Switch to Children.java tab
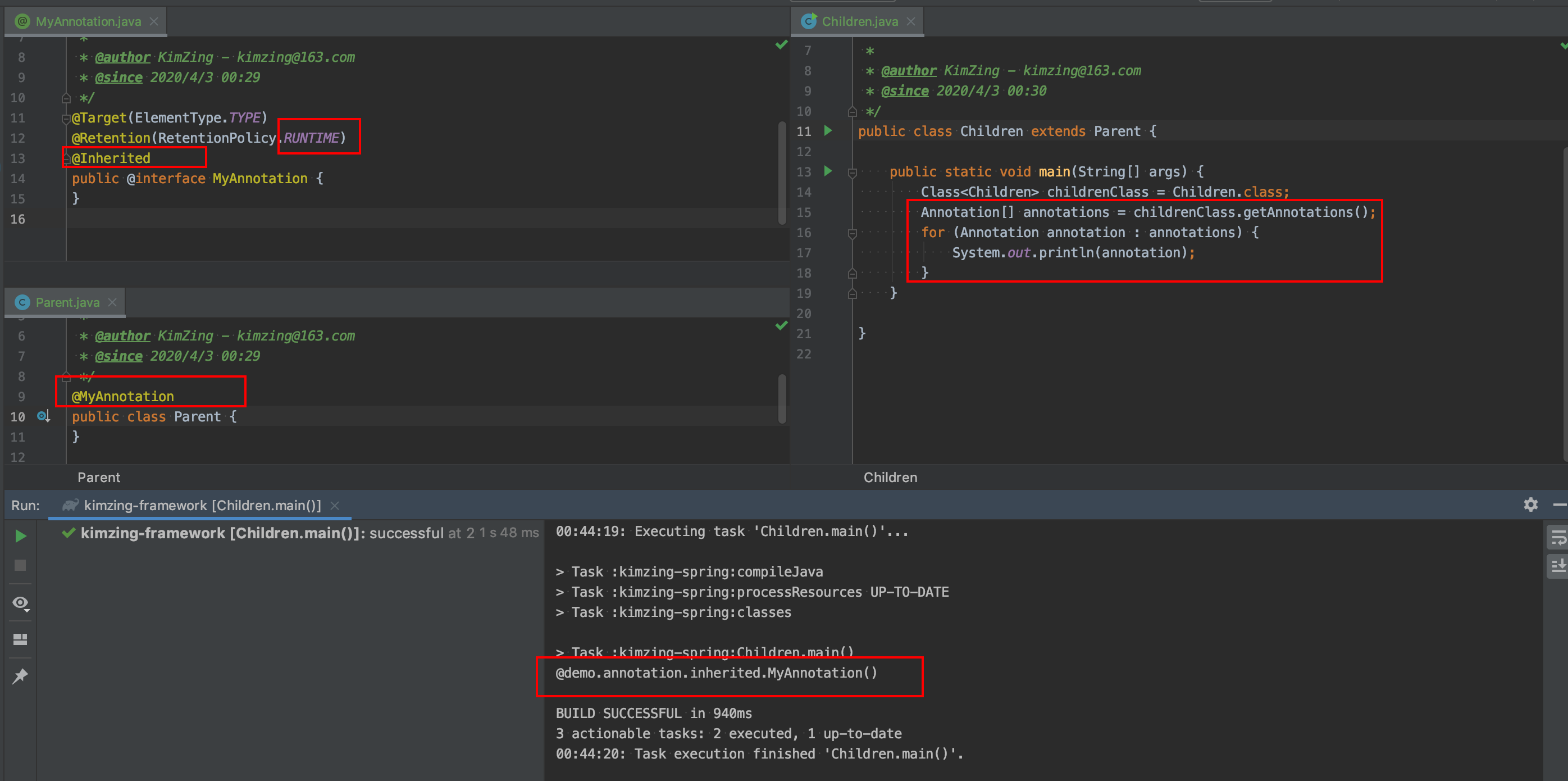1568x781 pixels. 859,21
